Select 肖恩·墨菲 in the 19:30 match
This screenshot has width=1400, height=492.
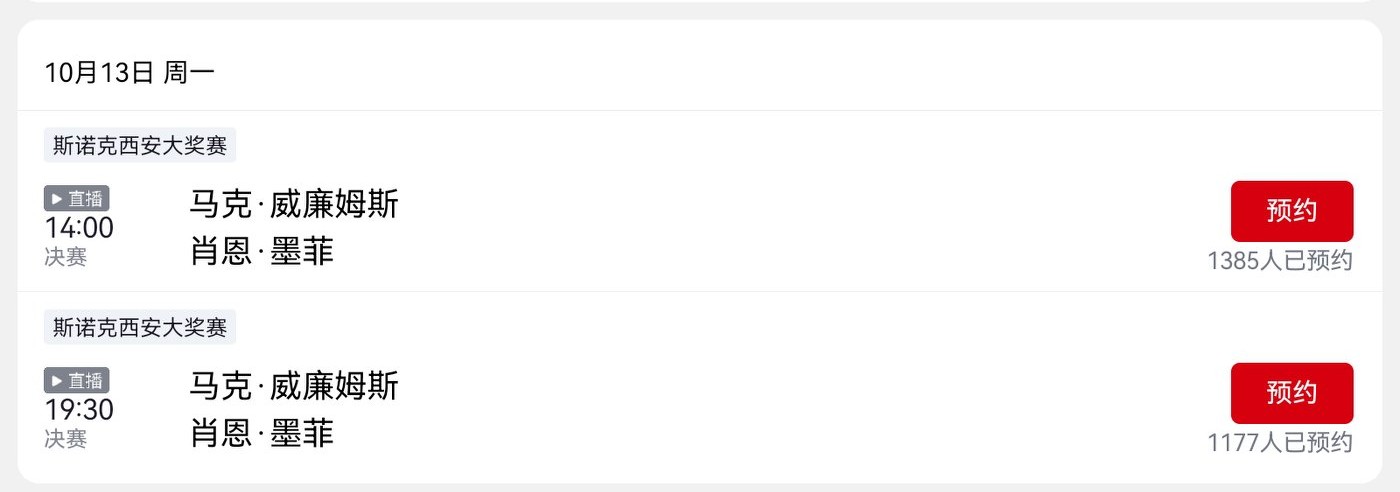pyautogui.click(x=262, y=432)
